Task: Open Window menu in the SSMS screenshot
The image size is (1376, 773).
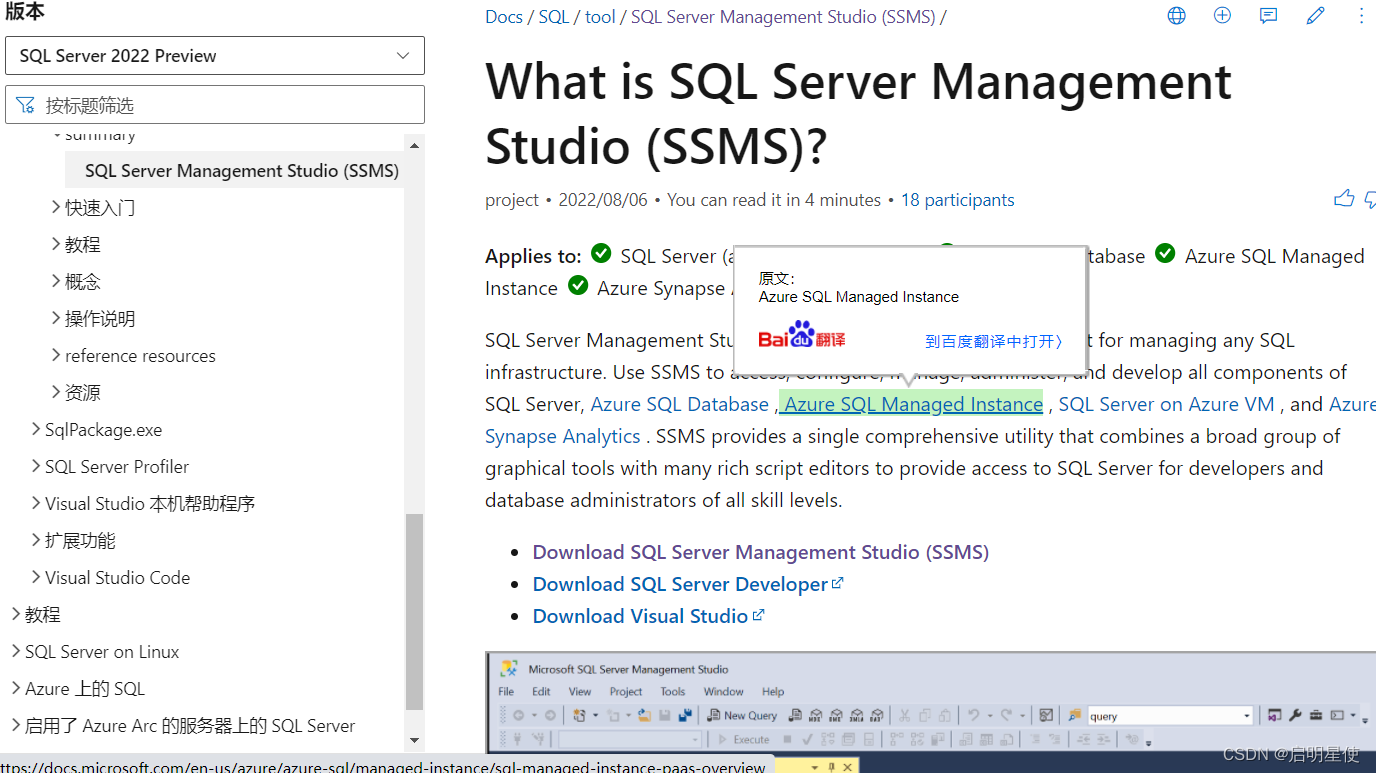Action: (x=723, y=692)
